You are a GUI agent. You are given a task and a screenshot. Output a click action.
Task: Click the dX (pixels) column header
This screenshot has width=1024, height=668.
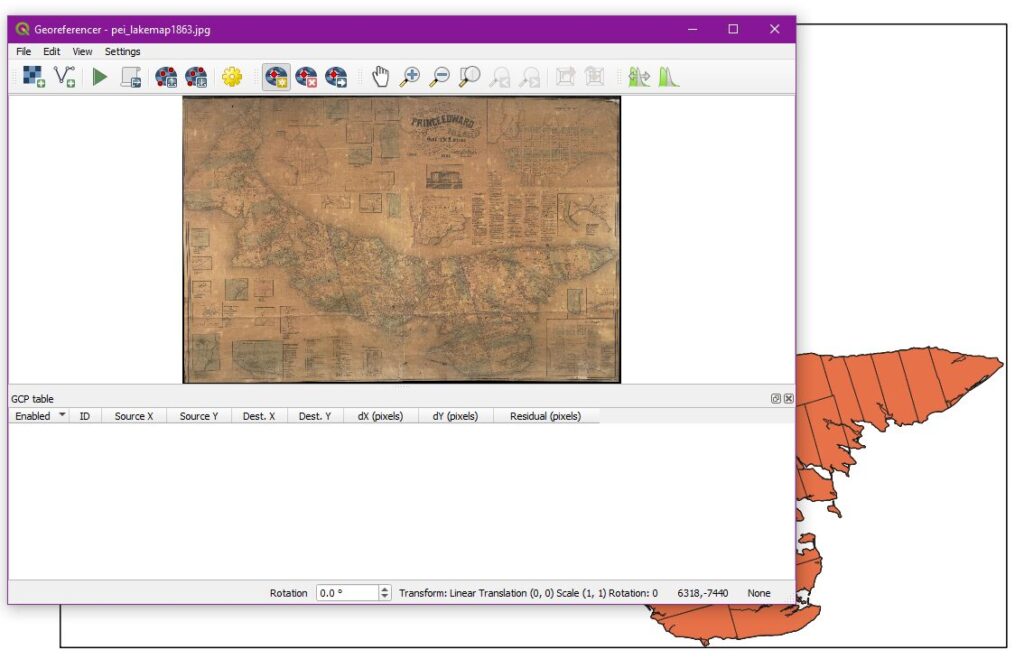pos(381,416)
